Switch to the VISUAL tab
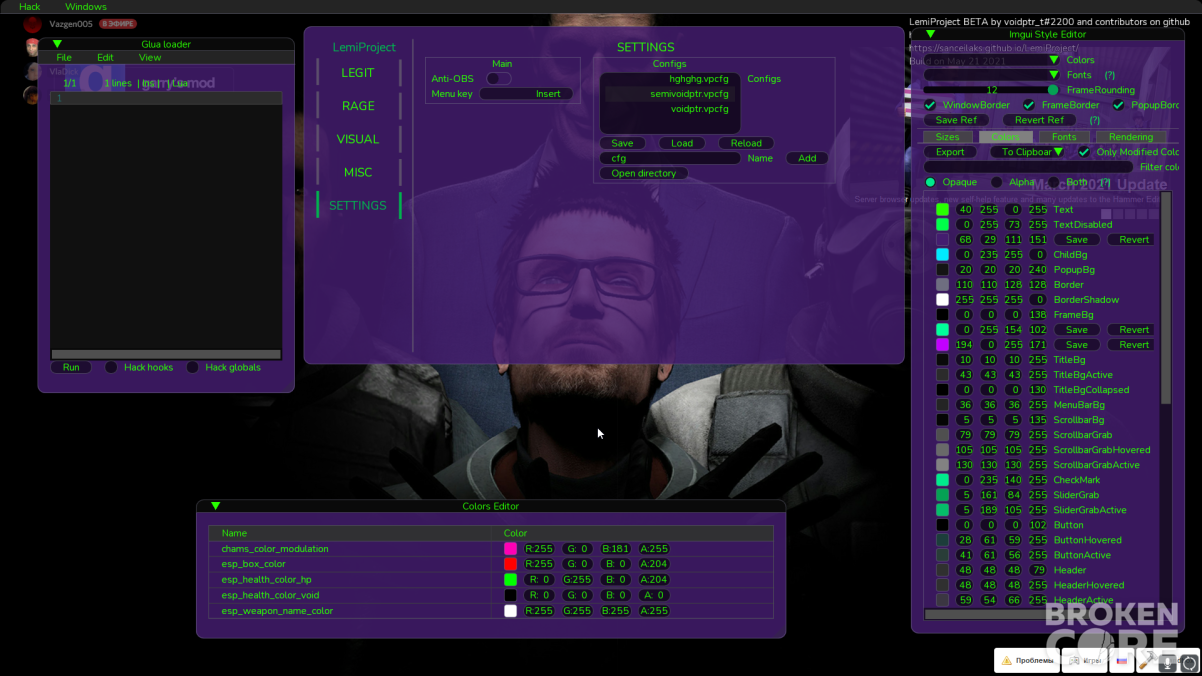 (358, 139)
